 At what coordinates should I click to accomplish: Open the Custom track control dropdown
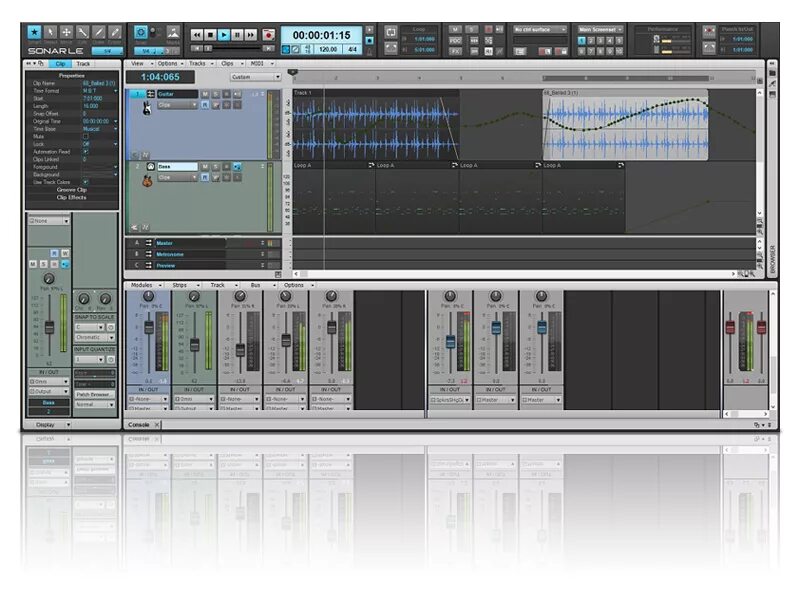255,77
